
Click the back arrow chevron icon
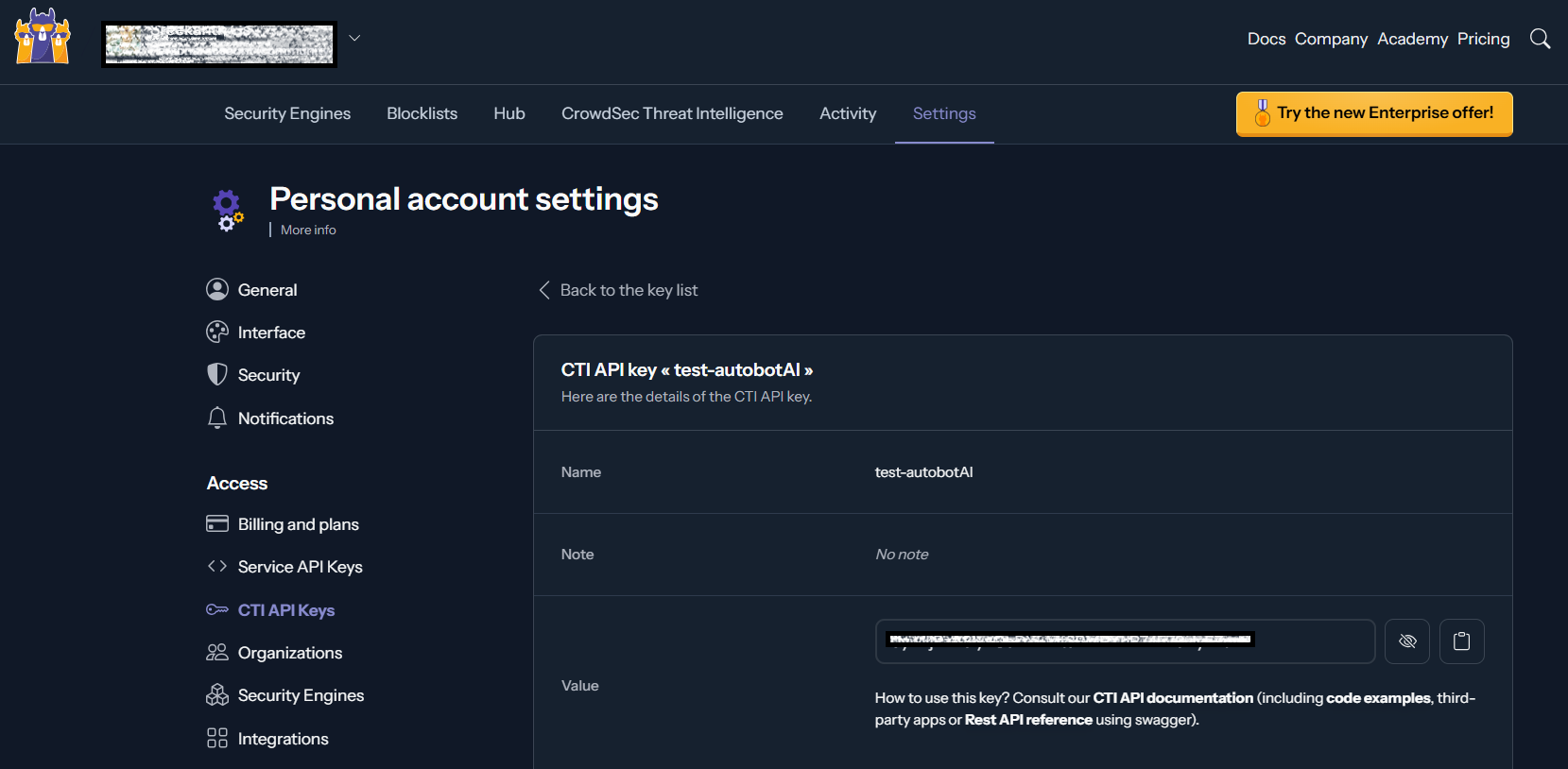[x=544, y=290]
